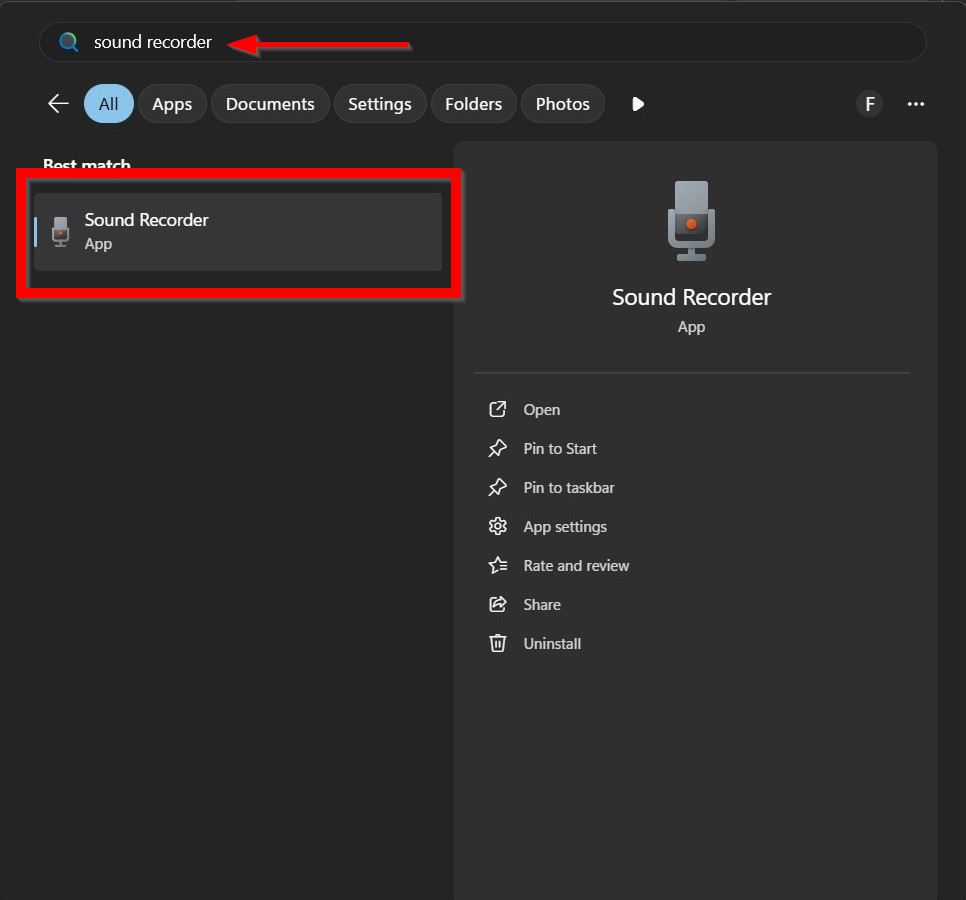Click the trash can Uninstall icon
Image resolution: width=966 pixels, height=900 pixels.
497,643
